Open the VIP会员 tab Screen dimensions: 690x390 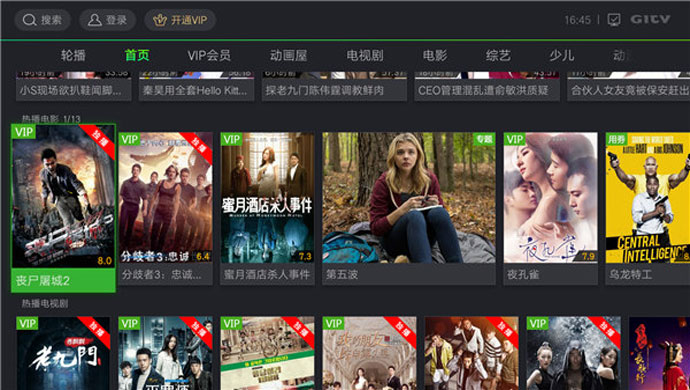(x=209, y=55)
